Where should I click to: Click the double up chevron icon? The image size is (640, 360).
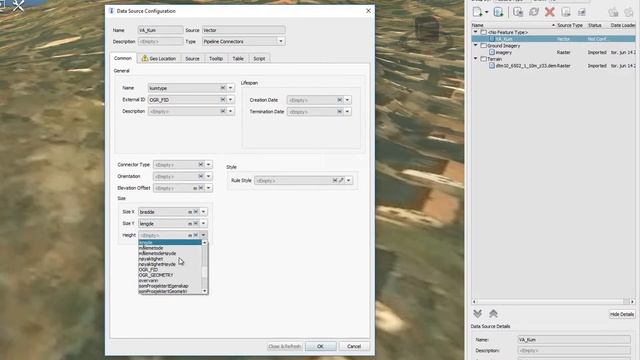(493, 313)
